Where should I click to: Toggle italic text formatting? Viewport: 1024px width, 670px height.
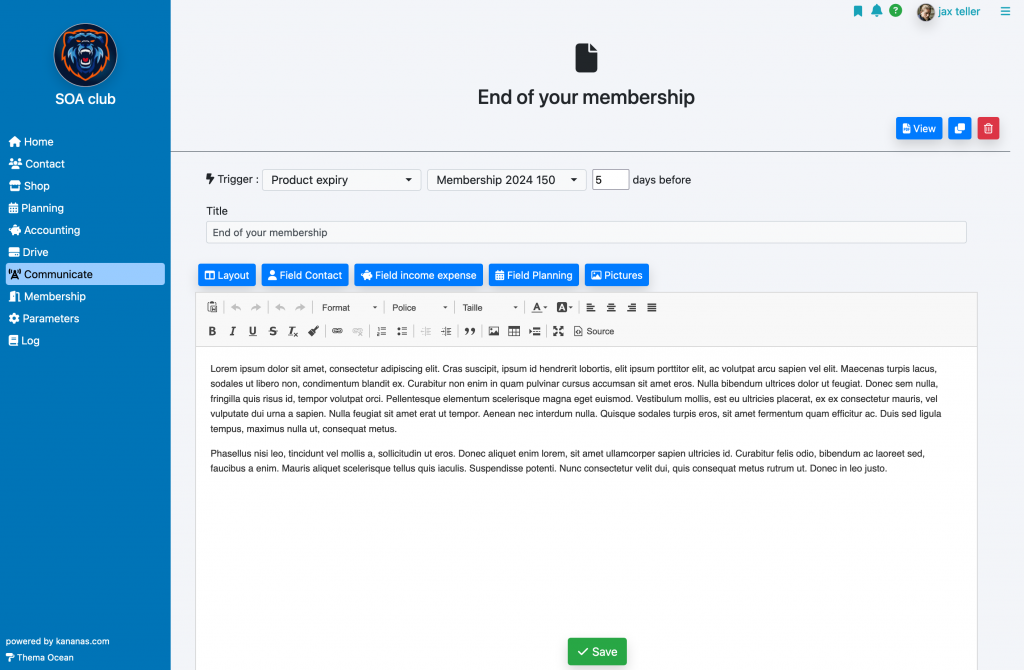[232, 331]
